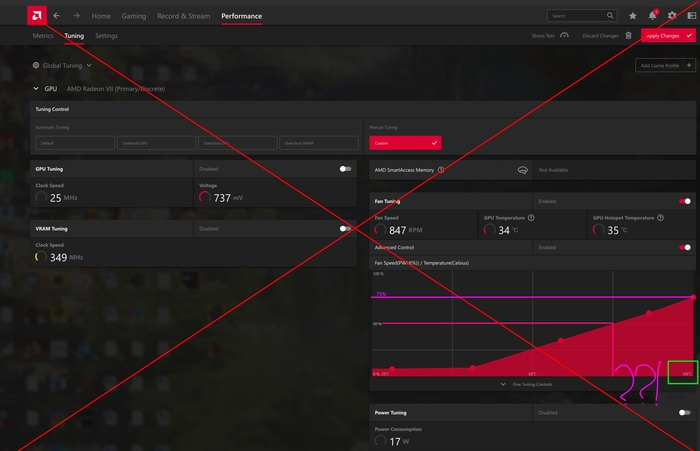The width and height of the screenshot is (700, 451).
Task: Select the Undervolt GPU preset
Action: [x=156, y=143]
